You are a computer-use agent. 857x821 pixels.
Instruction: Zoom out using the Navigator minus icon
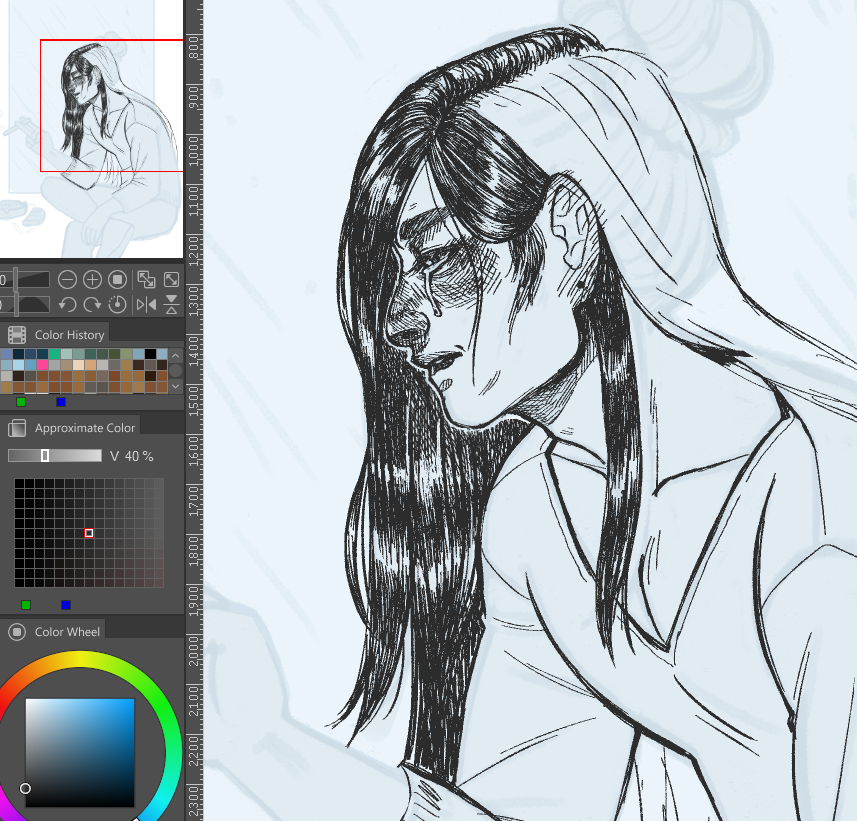[67, 279]
